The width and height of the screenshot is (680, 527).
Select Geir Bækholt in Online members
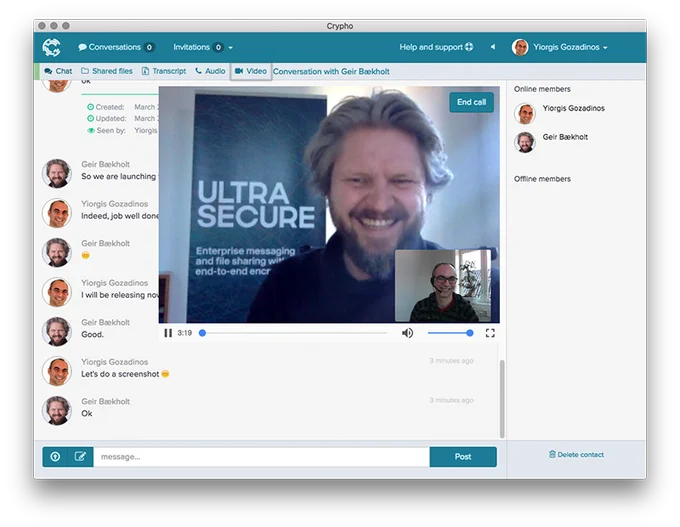tap(565, 137)
